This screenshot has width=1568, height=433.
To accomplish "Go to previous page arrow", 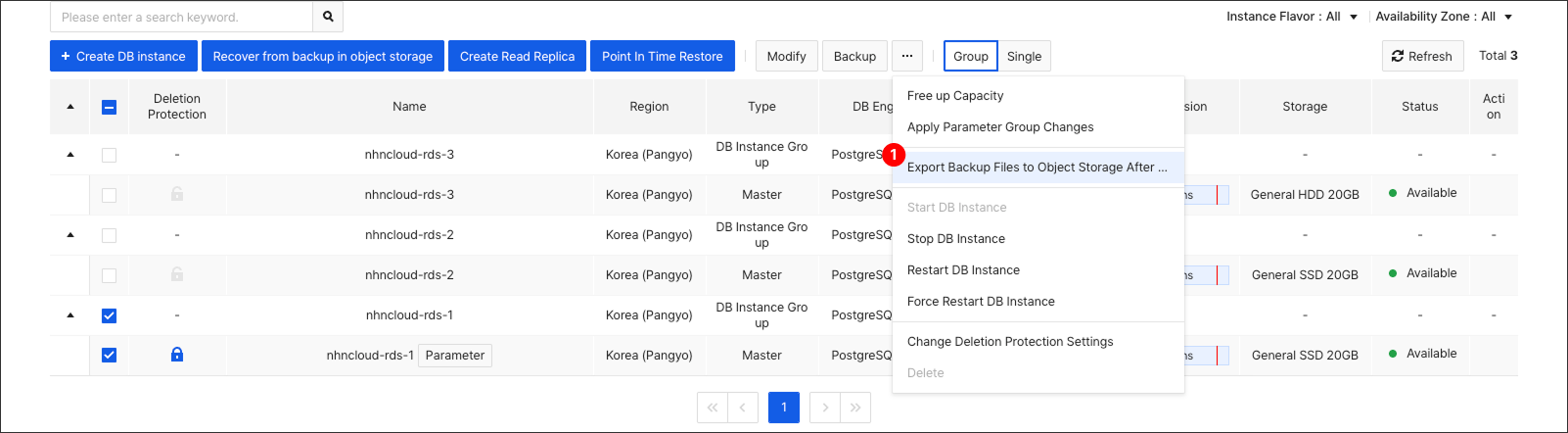I will [743, 408].
